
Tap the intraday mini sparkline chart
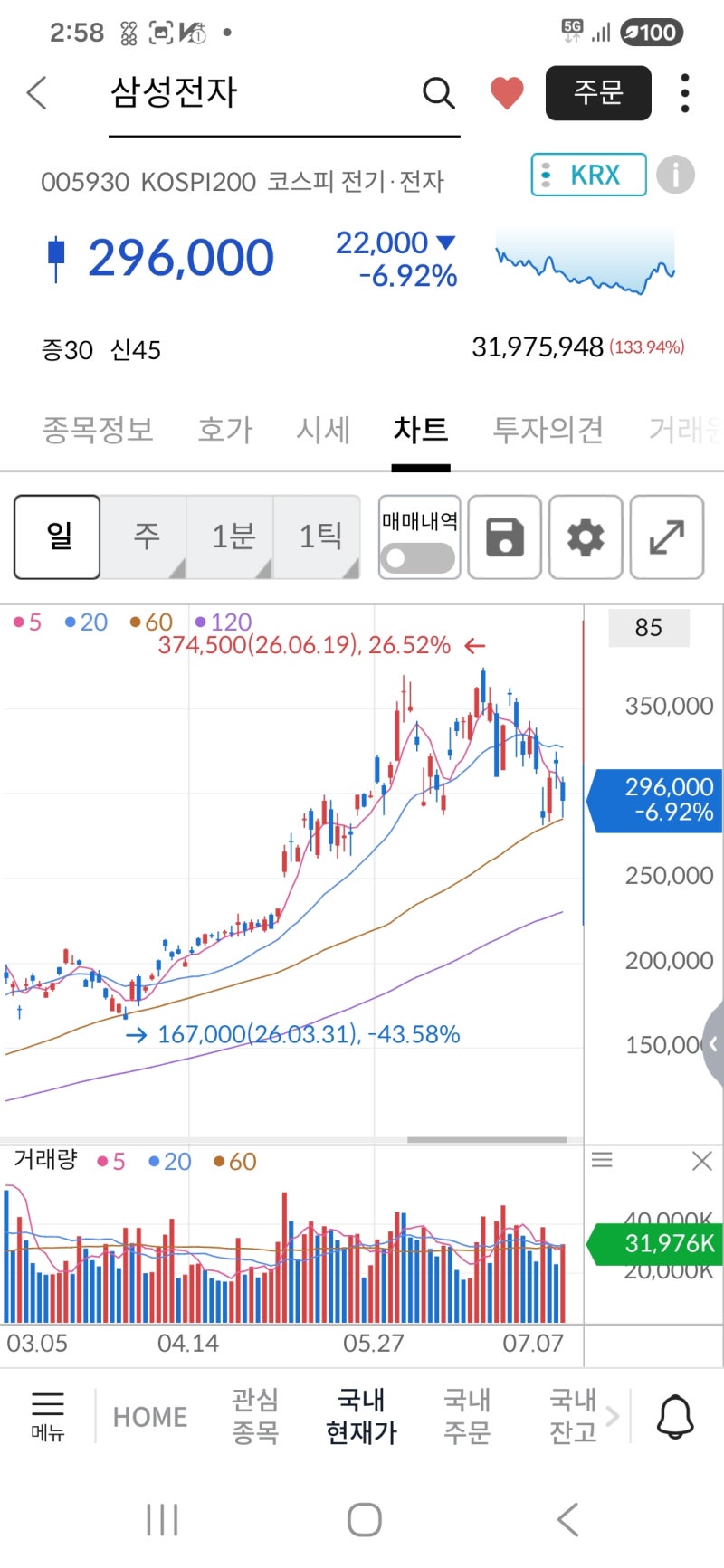pyautogui.click(x=585, y=262)
